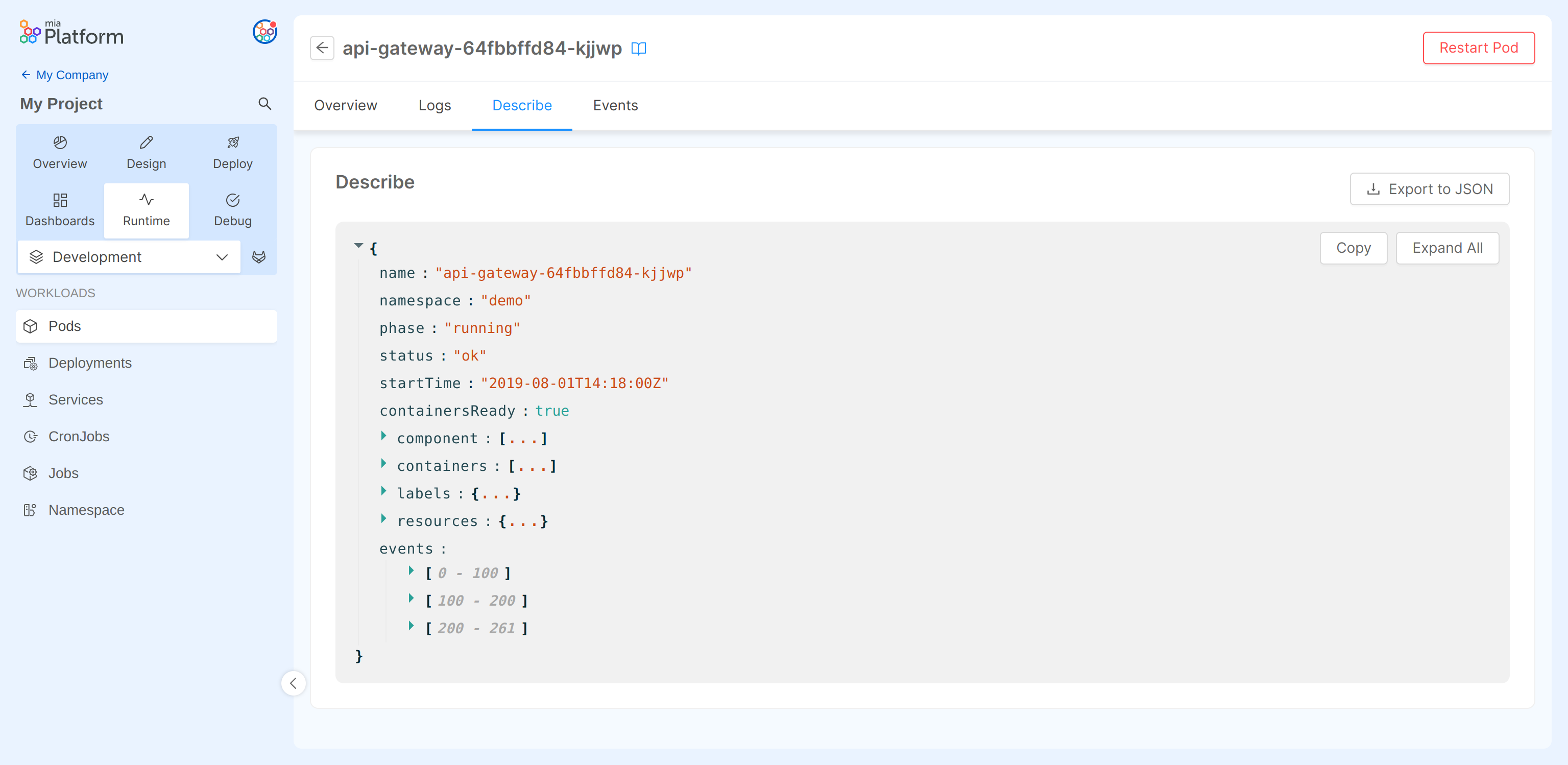Expand the containers array
Viewport: 1568px width, 765px height.
(x=383, y=464)
